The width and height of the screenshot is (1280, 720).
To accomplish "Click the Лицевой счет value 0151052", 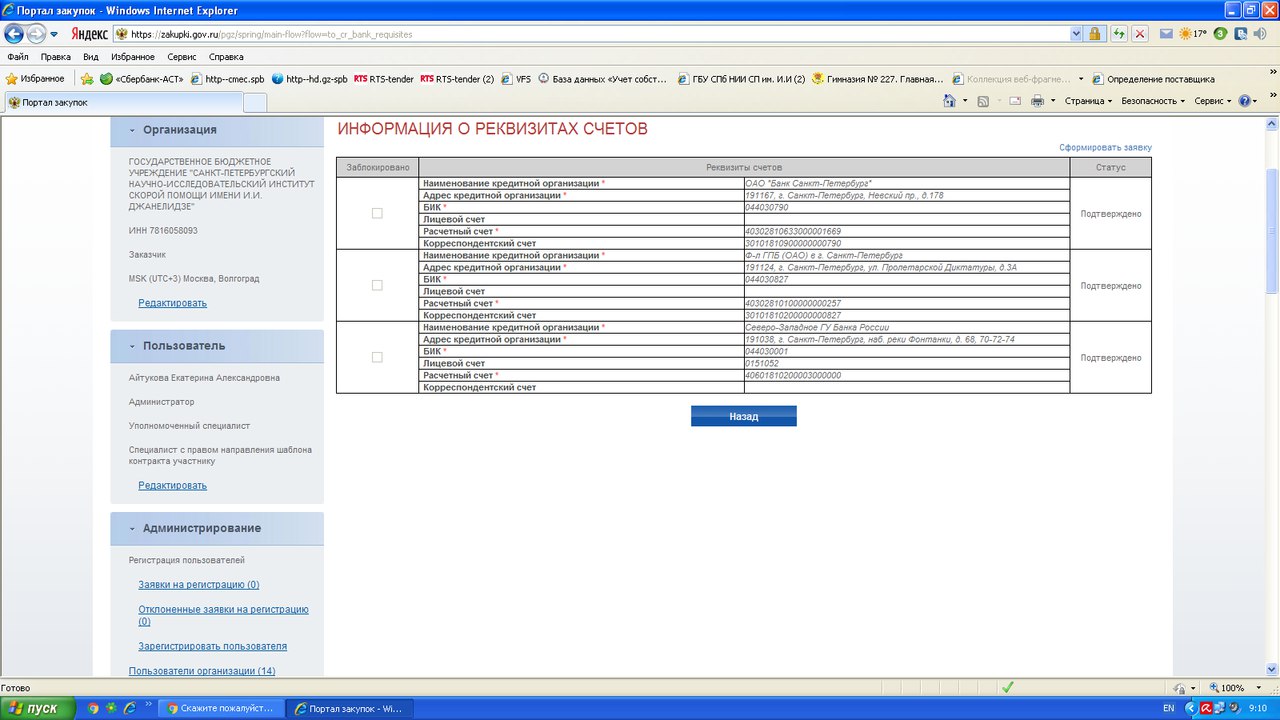I will click(762, 364).
